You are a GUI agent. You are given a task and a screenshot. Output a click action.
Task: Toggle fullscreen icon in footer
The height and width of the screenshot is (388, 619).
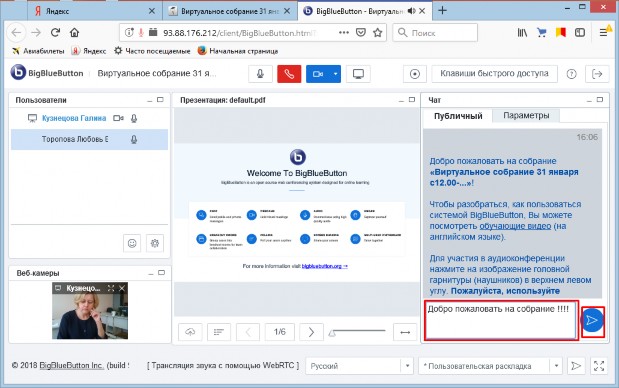pyautogui.click(x=599, y=366)
